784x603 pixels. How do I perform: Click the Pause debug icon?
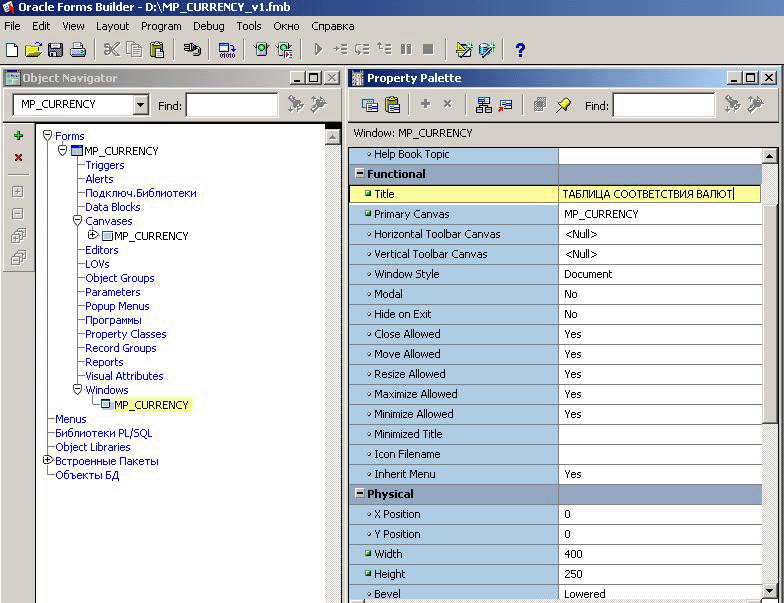coord(406,49)
